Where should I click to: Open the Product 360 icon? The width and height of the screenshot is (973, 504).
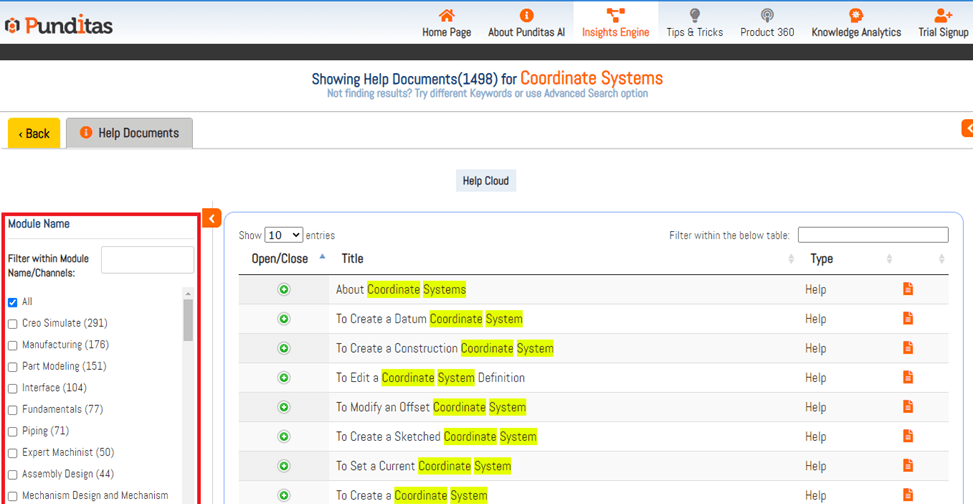tap(767, 16)
